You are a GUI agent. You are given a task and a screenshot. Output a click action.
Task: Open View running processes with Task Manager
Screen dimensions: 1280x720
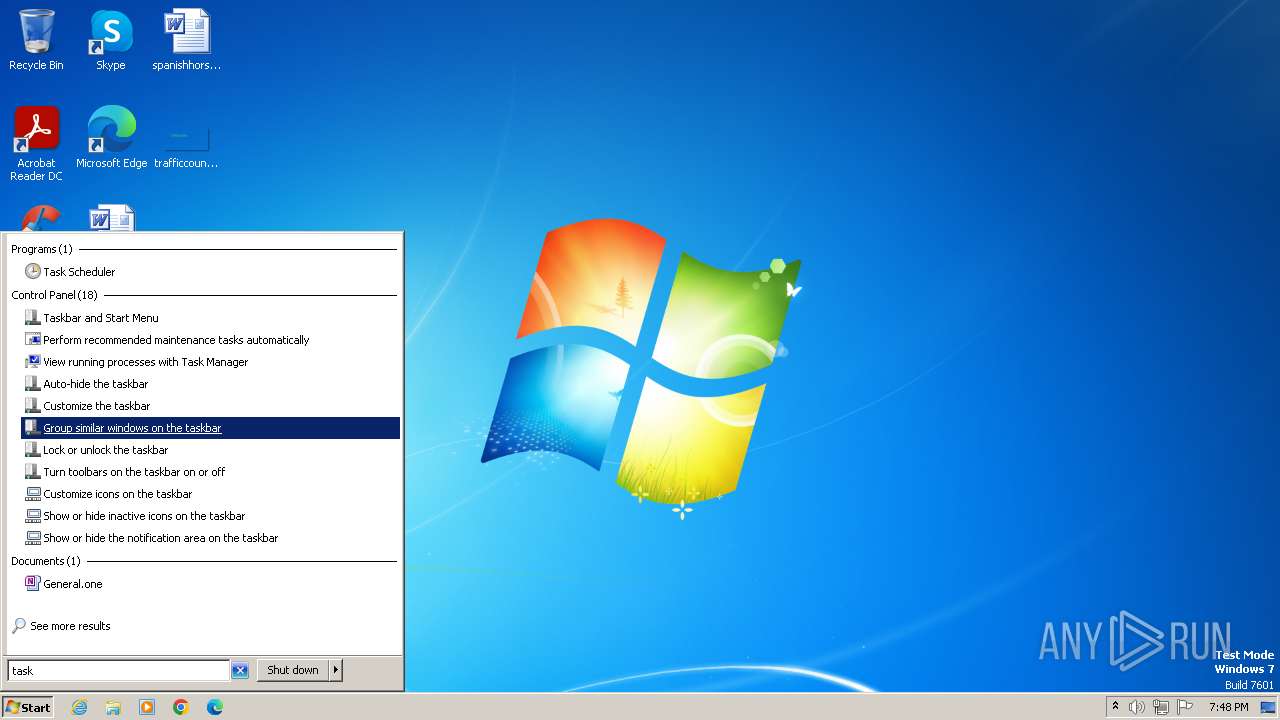(211, 362)
